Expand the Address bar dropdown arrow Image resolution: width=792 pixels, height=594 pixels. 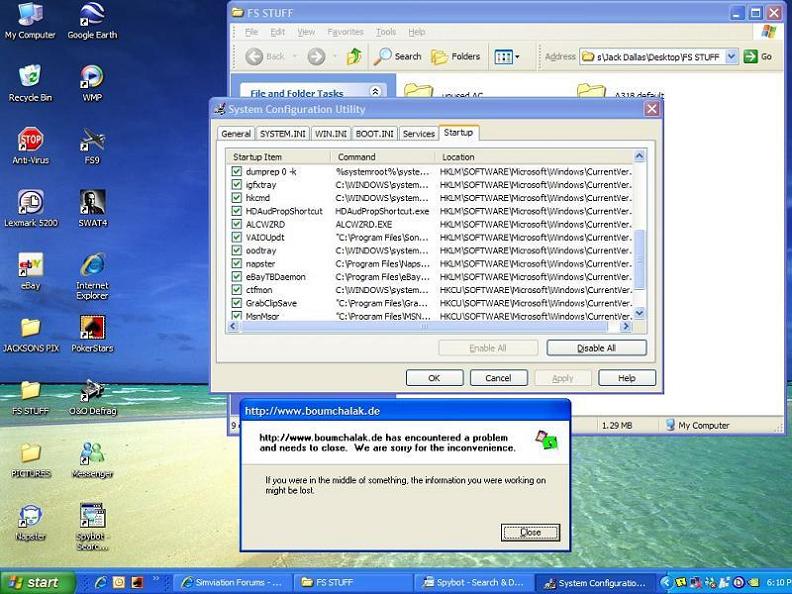pos(731,57)
